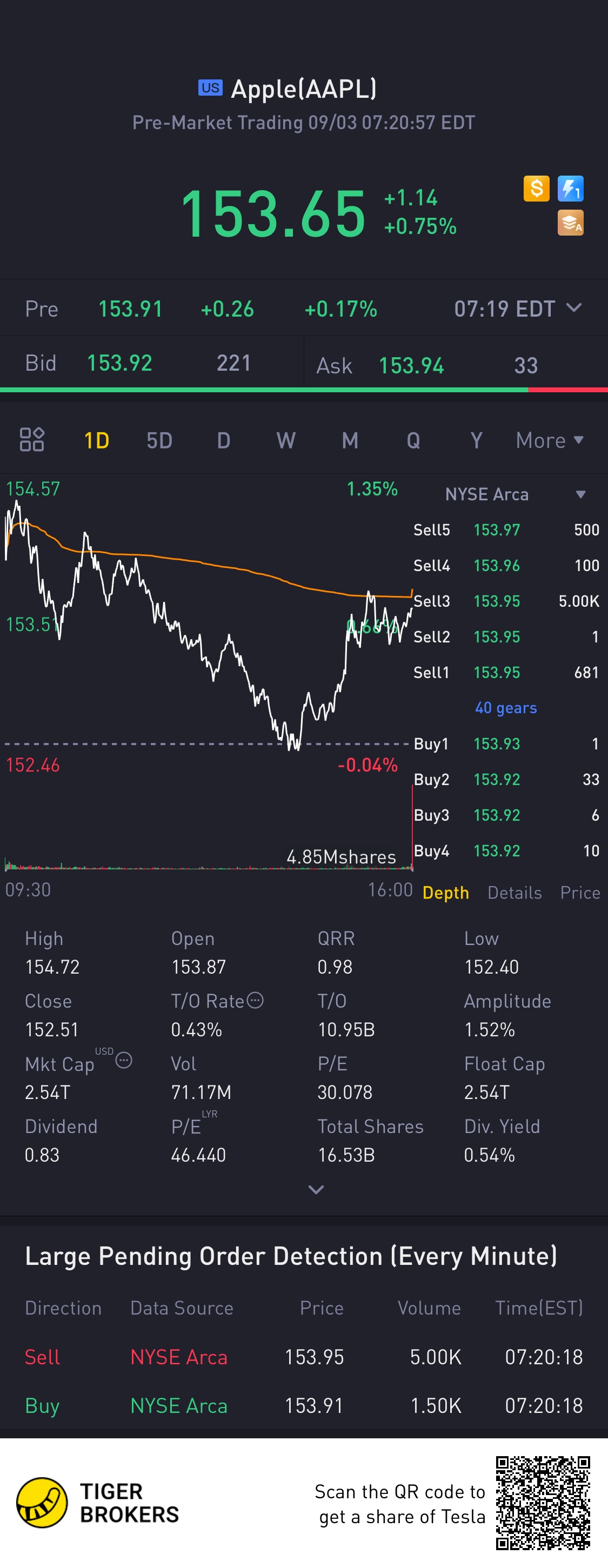
Task: Tap the US market flag badge
Action: tap(211, 88)
